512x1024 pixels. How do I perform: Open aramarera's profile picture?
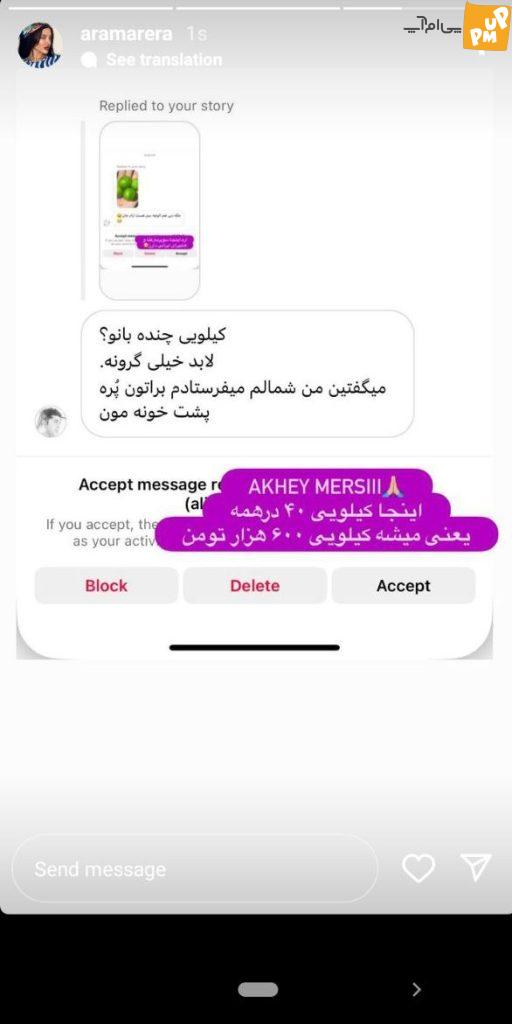pyautogui.click(x=40, y=45)
